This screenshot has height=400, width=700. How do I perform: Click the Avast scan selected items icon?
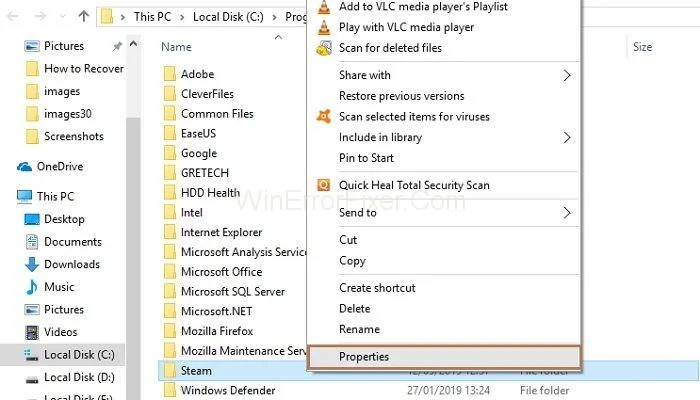tap(323, 117)
